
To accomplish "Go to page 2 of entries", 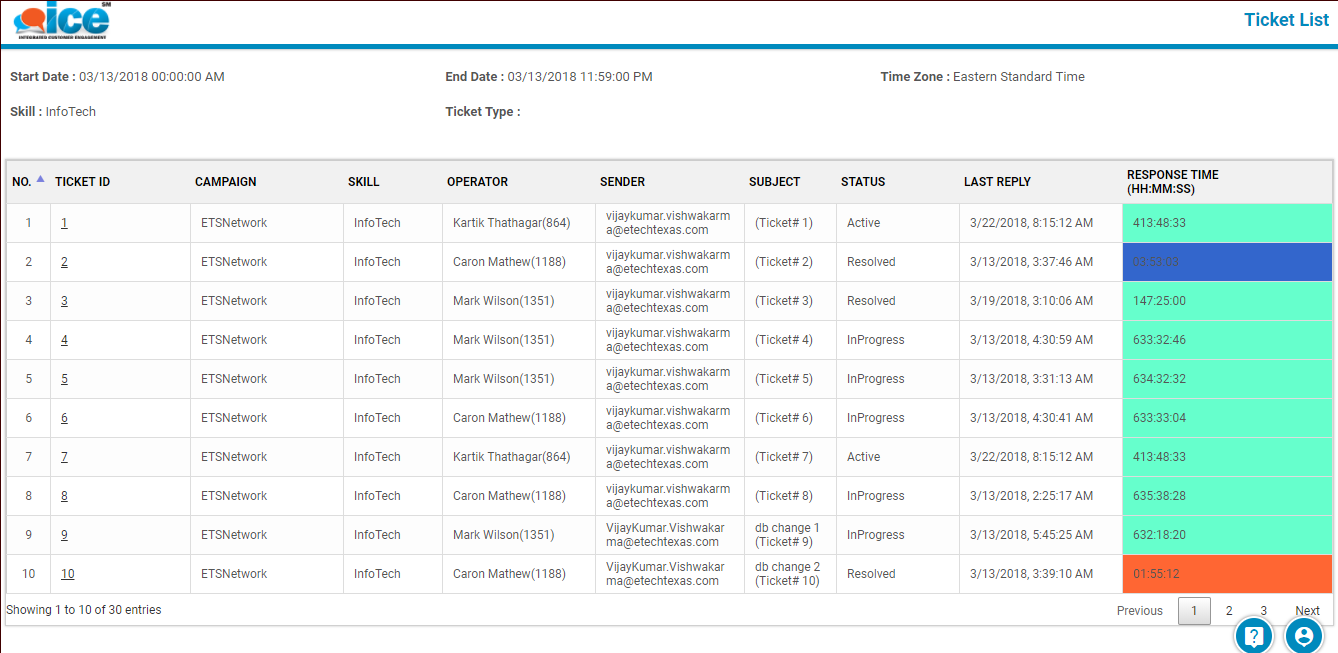I will point(1229,611).
